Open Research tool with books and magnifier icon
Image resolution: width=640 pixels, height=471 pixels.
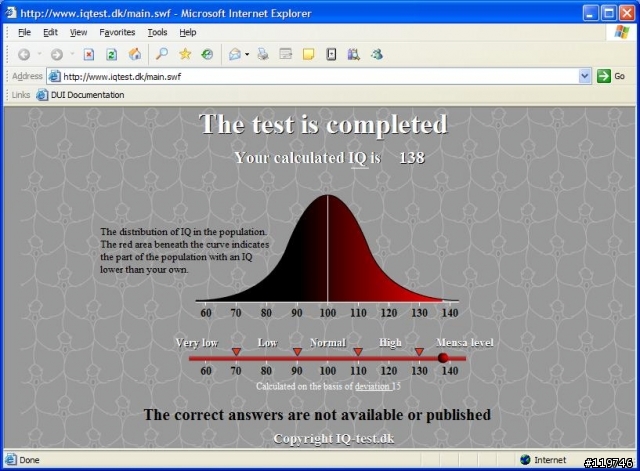[354, 54]
